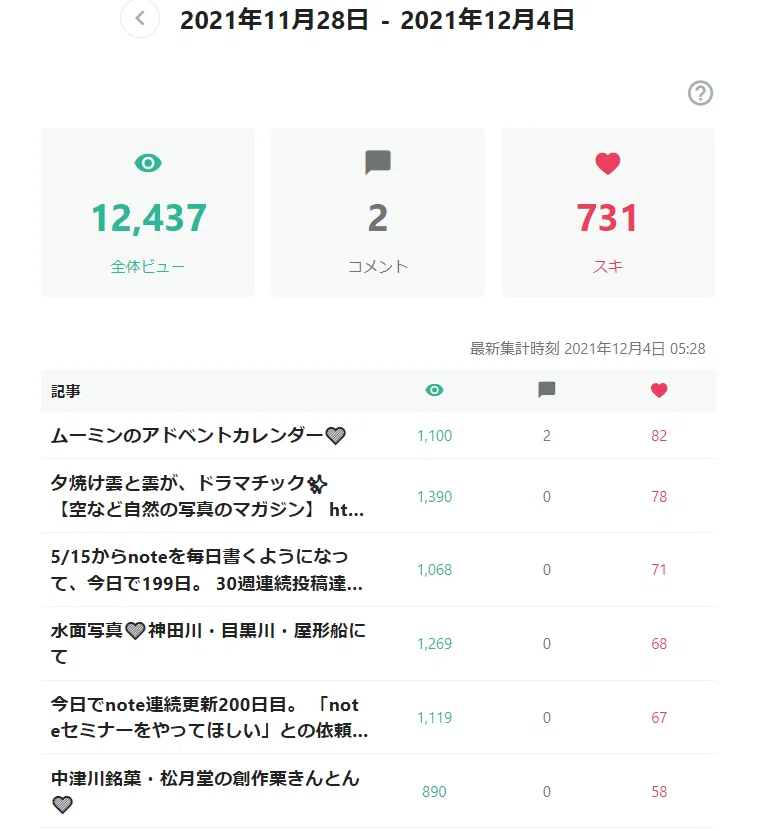Sort table by views eye icon column
Viewport: 757px width, 831px height.
pos(434,390)
